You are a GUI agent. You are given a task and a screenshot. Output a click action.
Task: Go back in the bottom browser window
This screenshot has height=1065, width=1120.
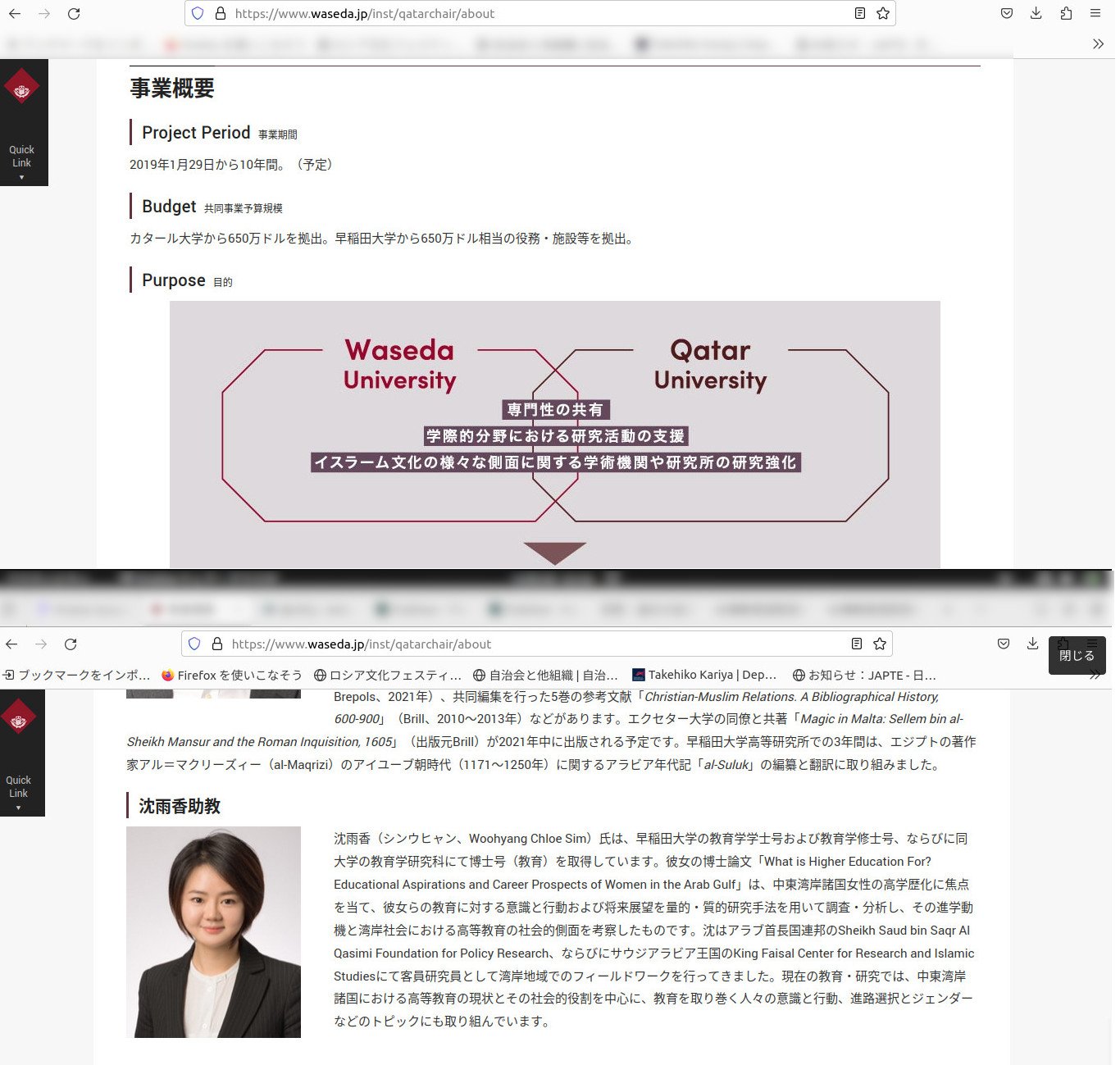pyautogui.click(x=11, y=644)
